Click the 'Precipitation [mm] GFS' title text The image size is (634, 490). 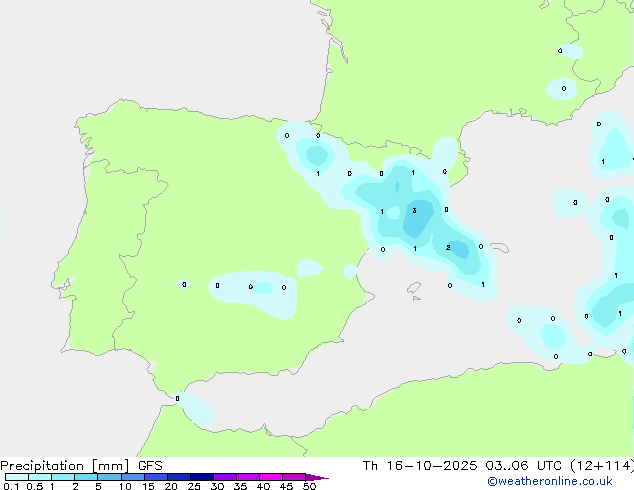pyautogui.click(x=81, y=466)
